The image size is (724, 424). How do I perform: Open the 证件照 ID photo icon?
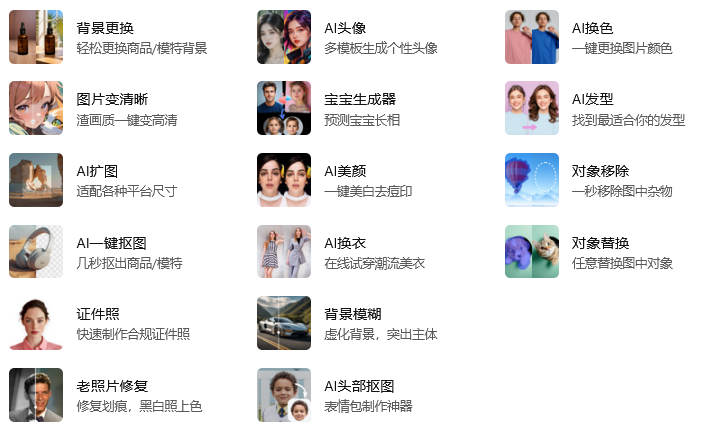point(36,323)
